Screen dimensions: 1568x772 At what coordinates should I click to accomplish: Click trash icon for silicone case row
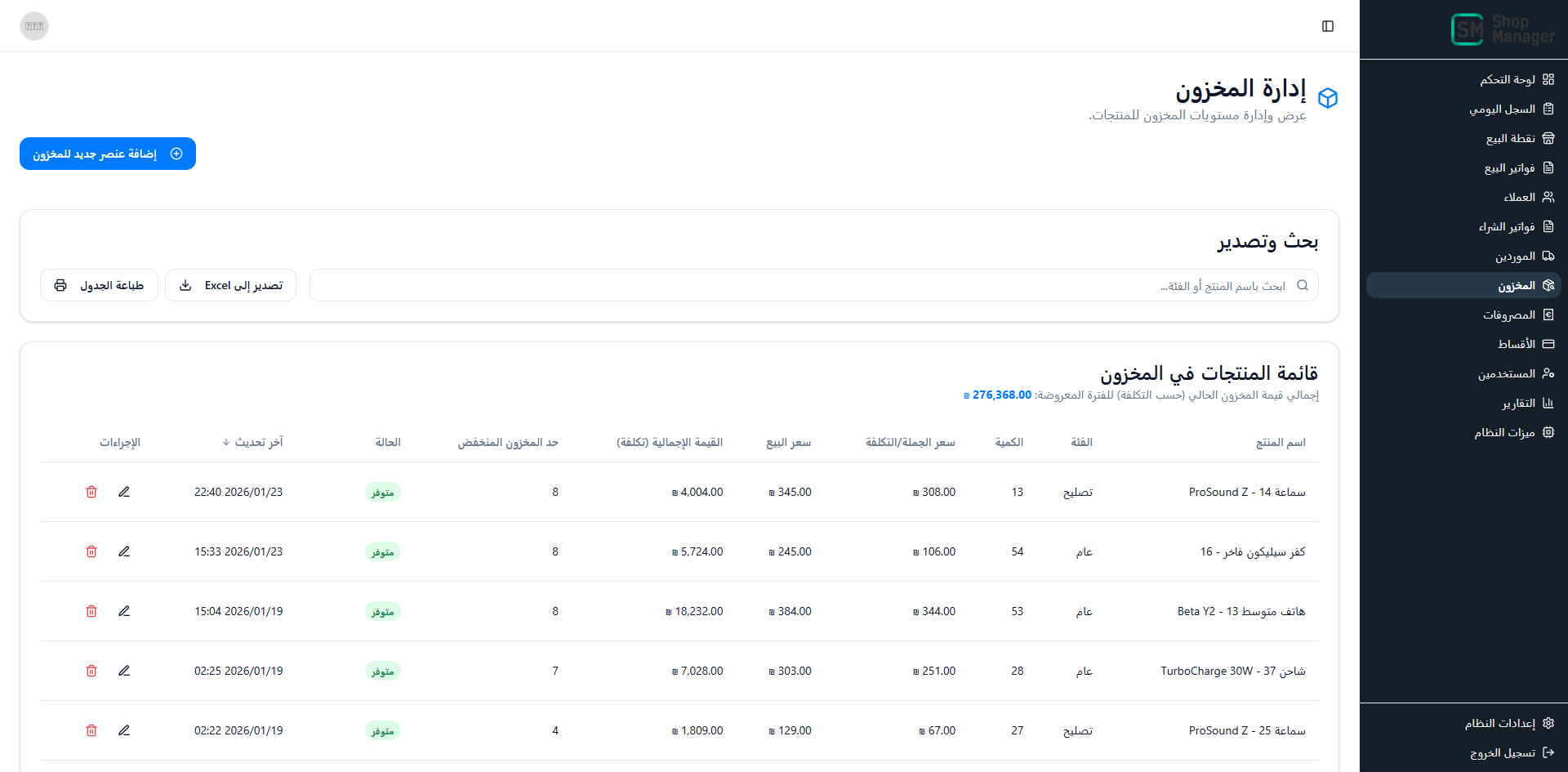91,551
